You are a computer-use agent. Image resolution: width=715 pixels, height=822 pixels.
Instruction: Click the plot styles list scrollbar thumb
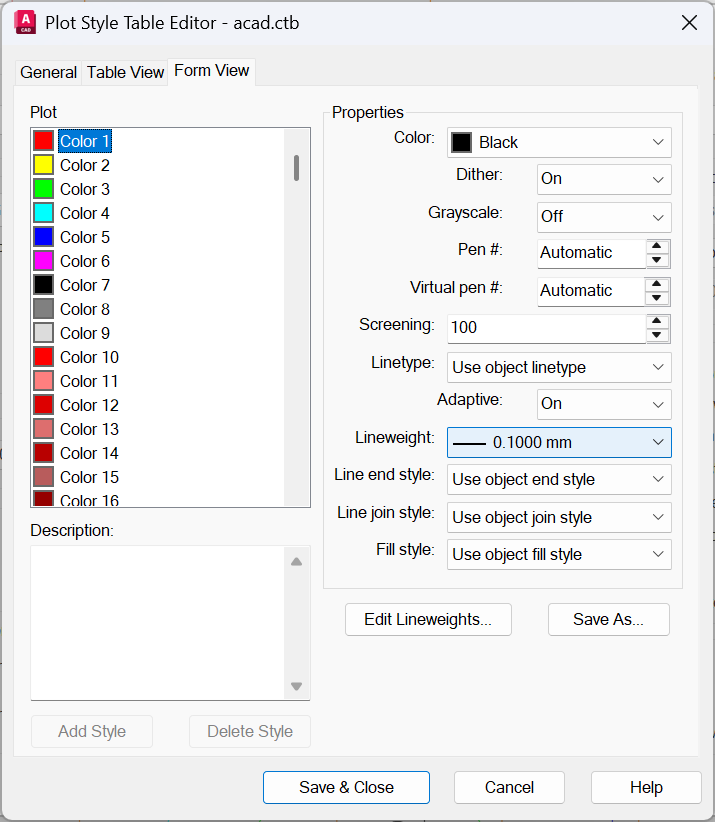[296, 167]
